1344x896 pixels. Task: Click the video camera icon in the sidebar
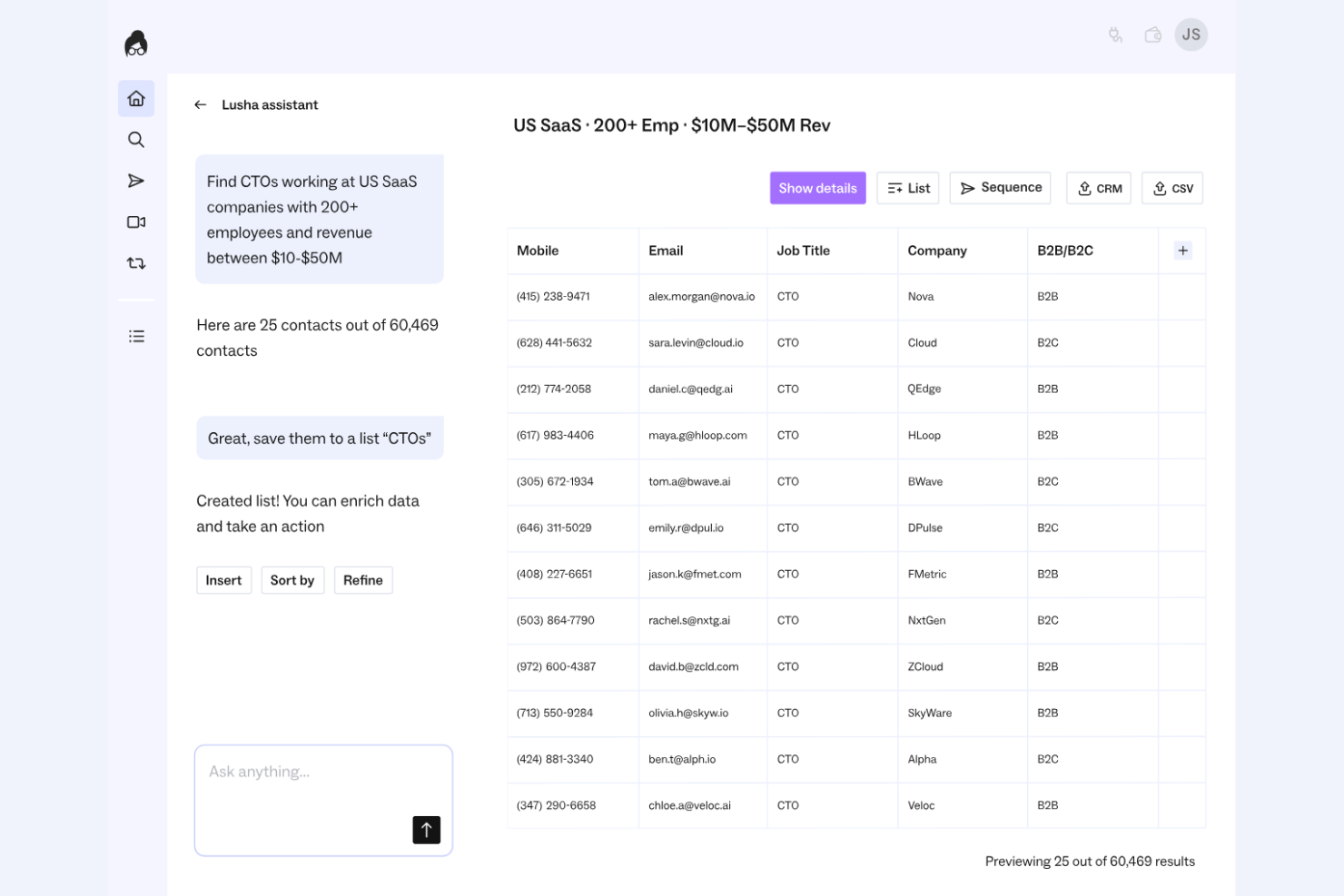coord(136,222)
